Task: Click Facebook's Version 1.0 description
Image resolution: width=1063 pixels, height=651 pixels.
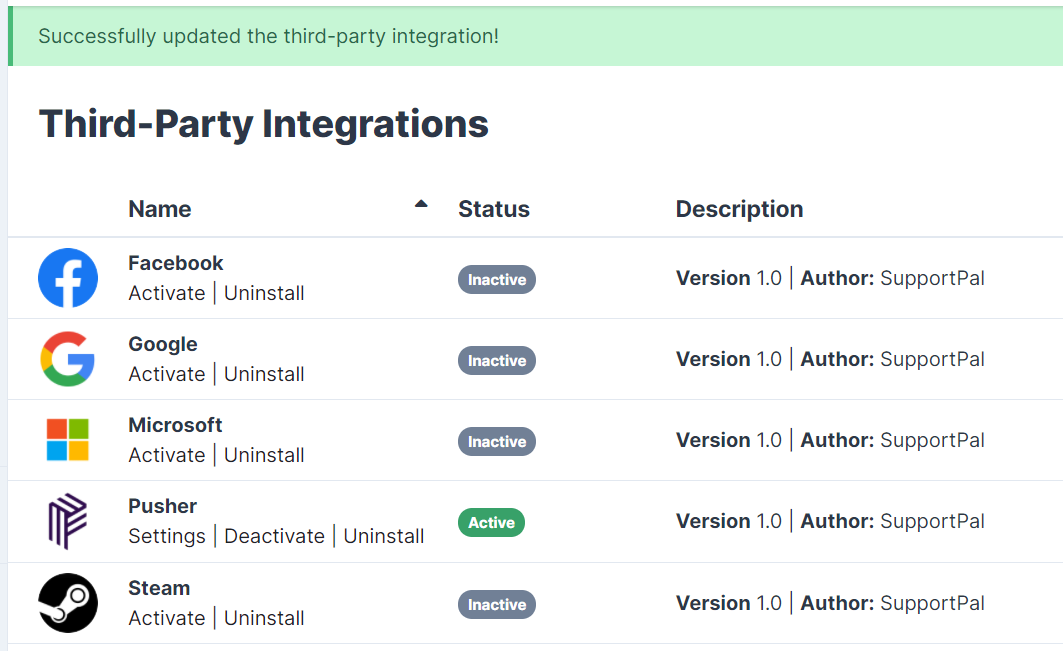Action: [x=830, y=278]
